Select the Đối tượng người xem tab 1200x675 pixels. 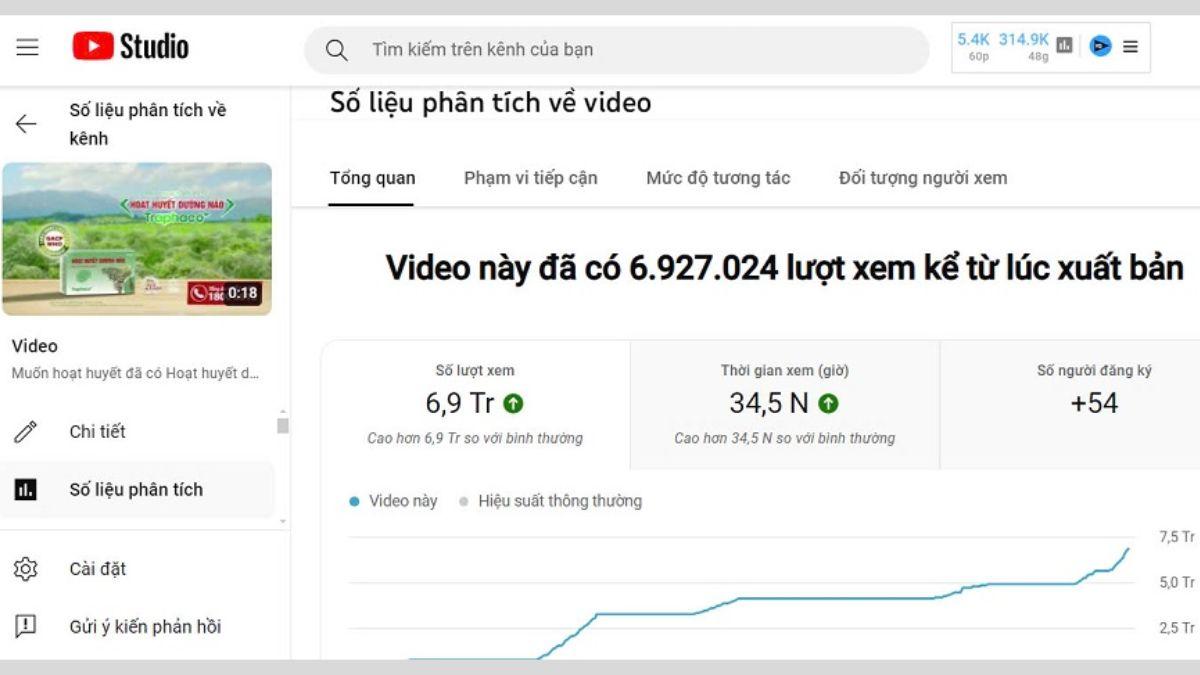point(923,178)
